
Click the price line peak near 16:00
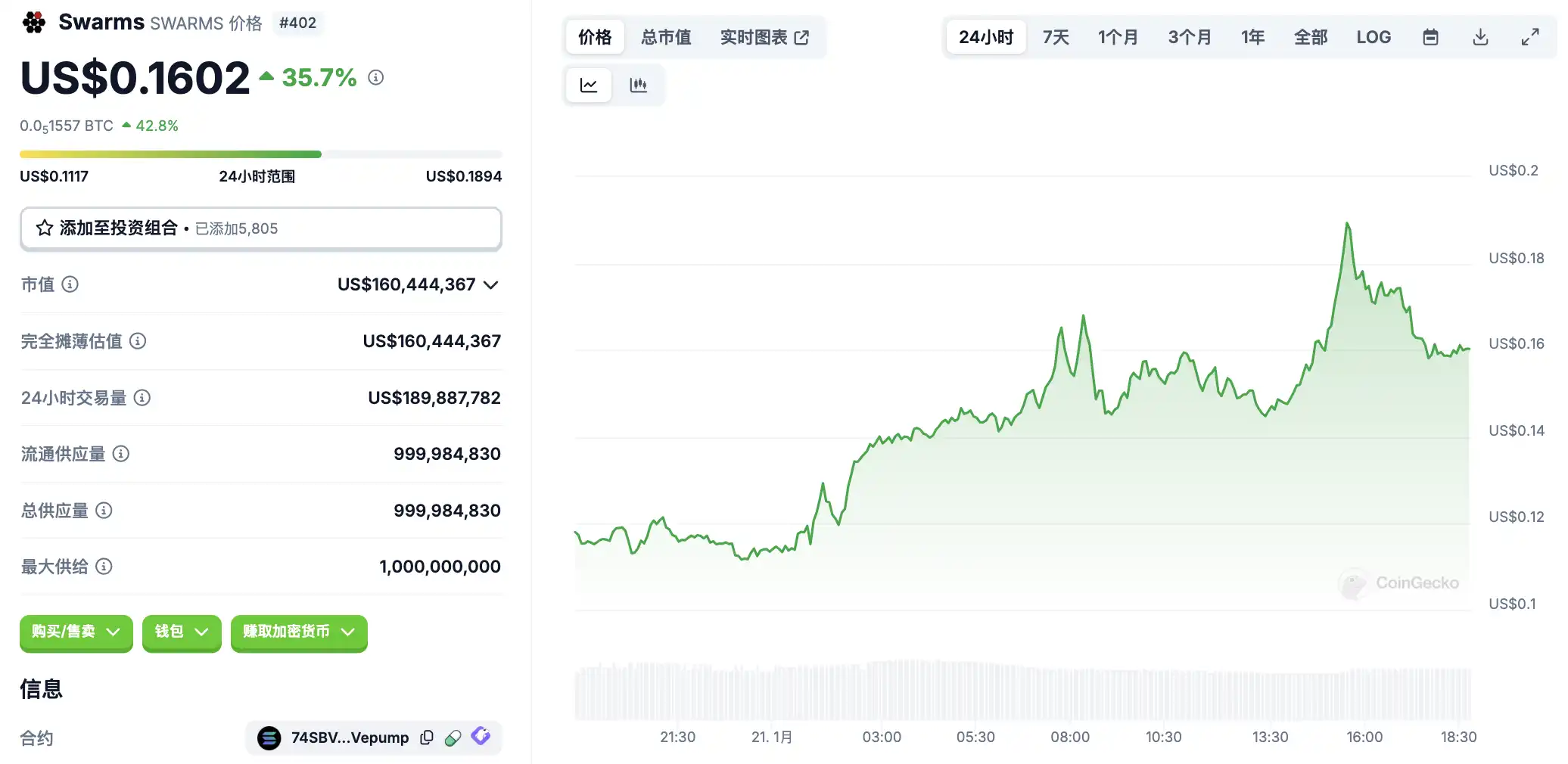coord(1347,224)
